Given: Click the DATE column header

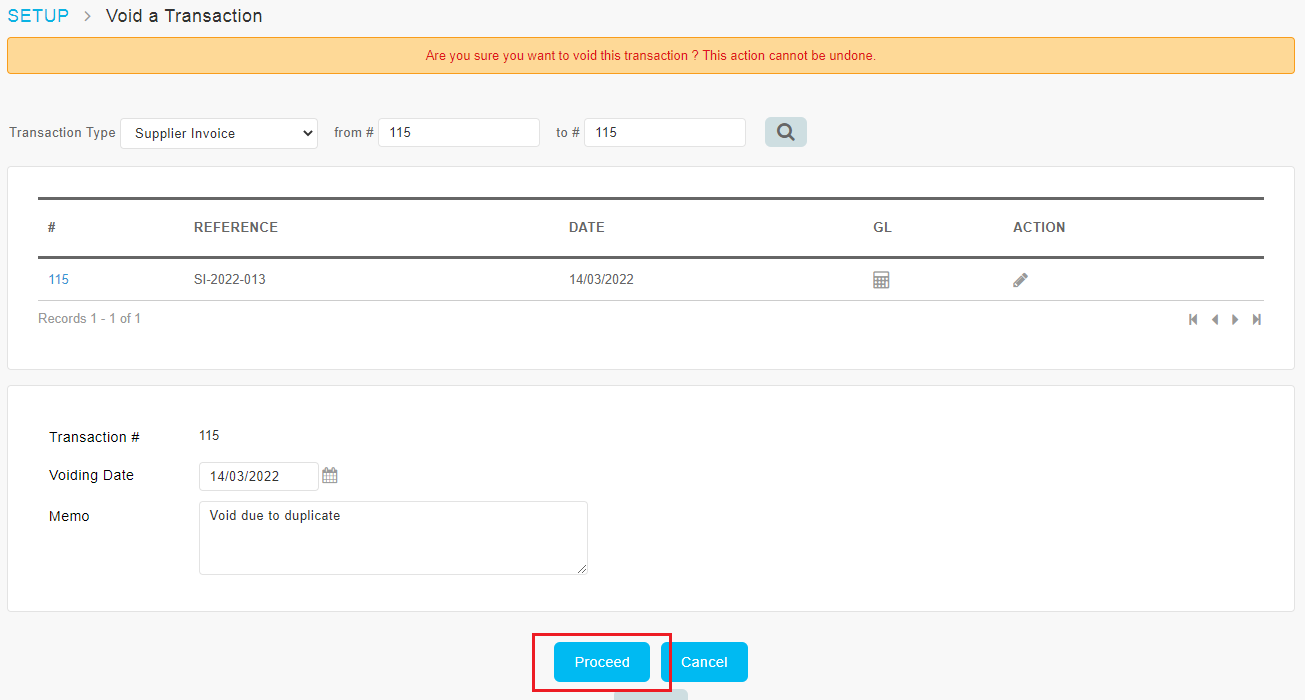Looking at the screenshot, I should pos(587,227).
